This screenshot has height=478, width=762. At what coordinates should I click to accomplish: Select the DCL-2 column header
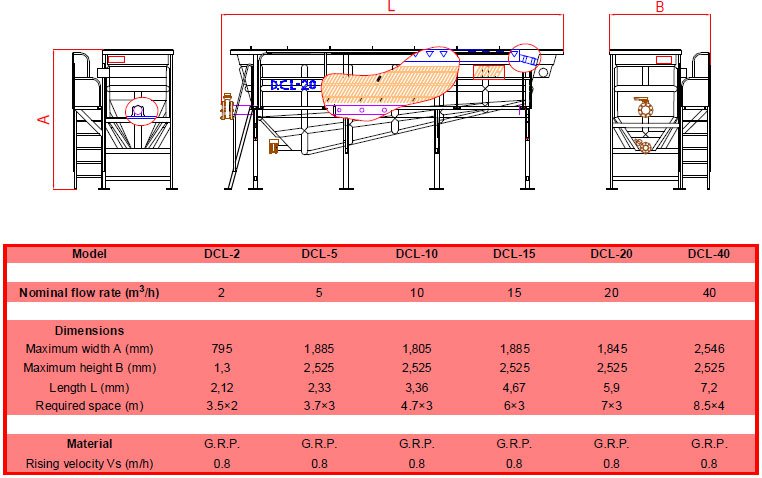coord(222,254)
